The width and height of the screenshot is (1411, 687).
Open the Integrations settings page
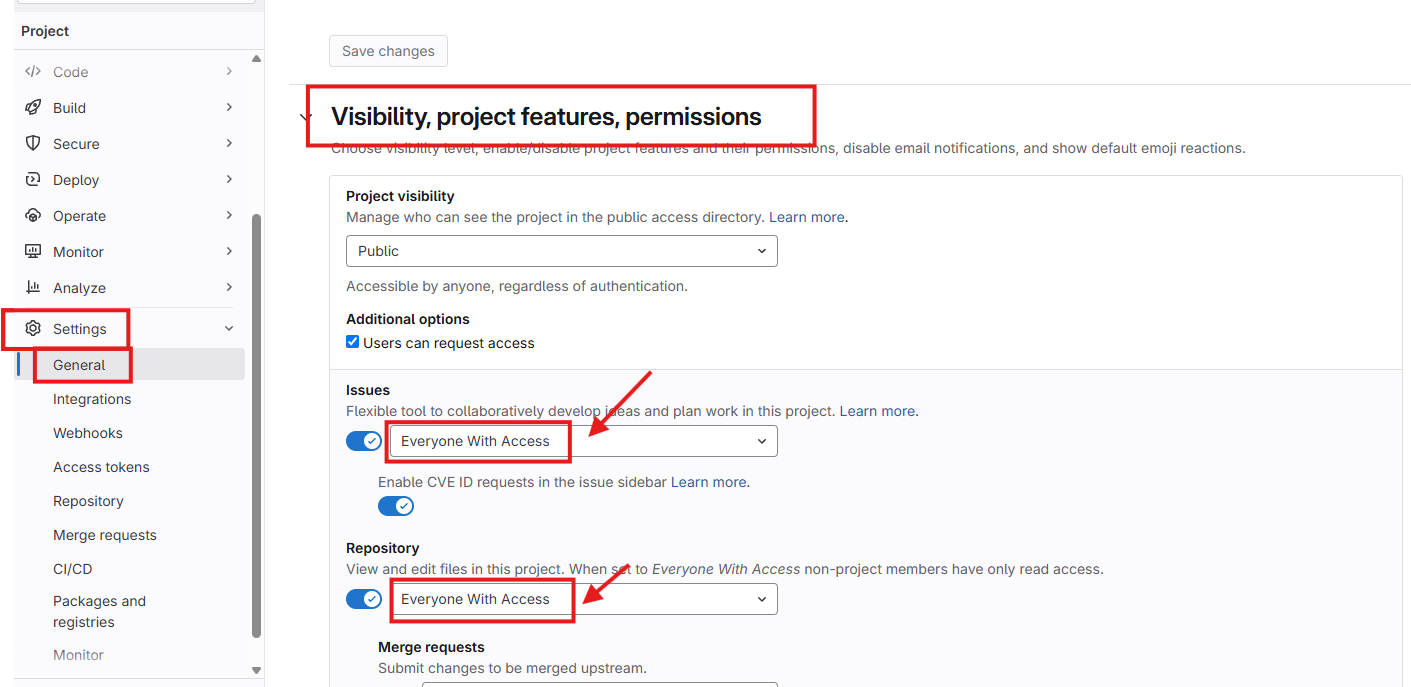pyautogui.click(x=92, y=399)
